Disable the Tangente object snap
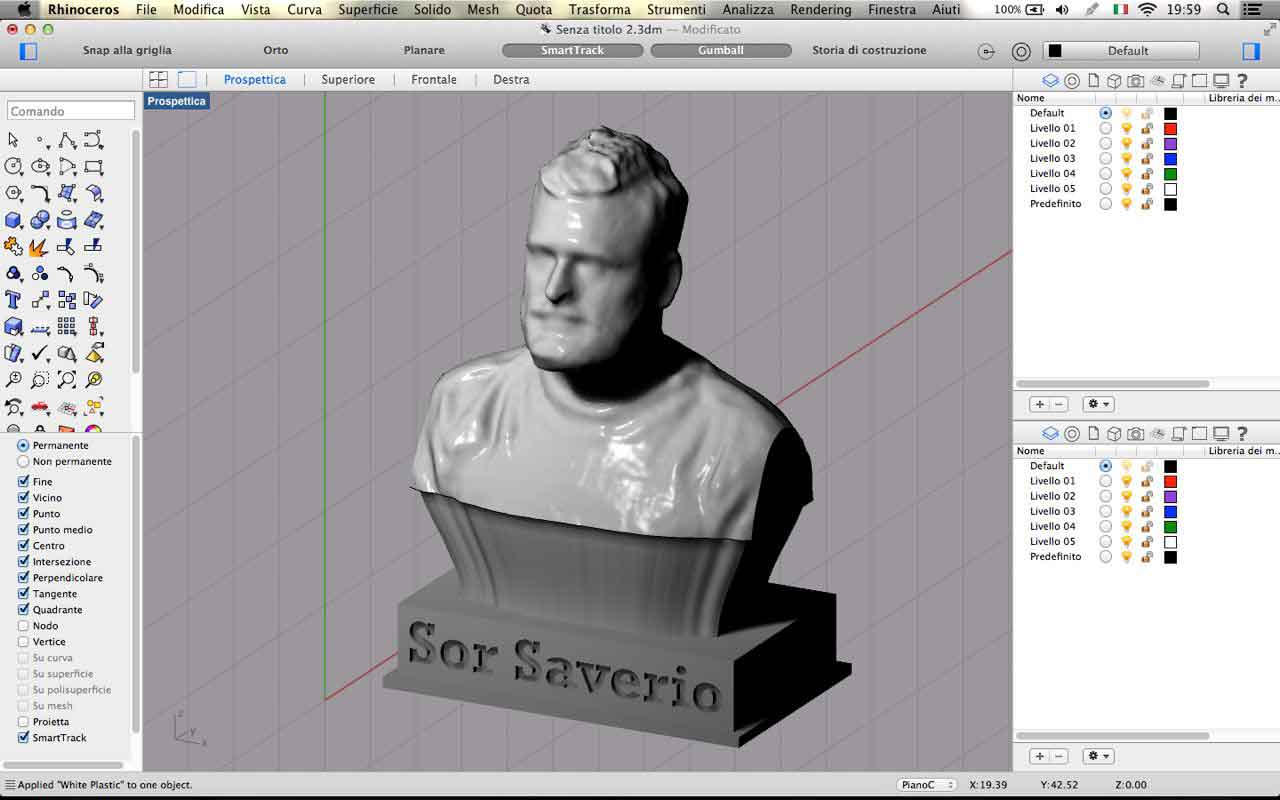Viewport: 1280px width, 800px height. tap(23, 594)
